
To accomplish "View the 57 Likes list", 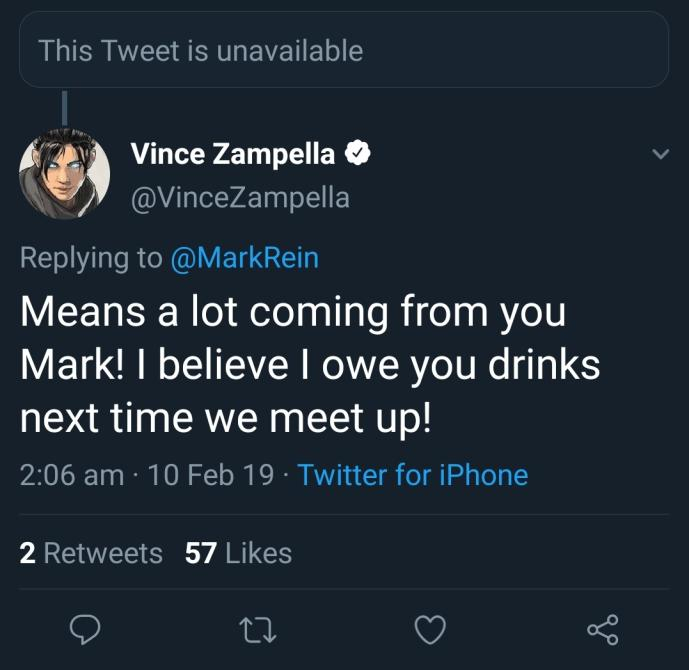I will pyautogui.click(x=238, y=553).
